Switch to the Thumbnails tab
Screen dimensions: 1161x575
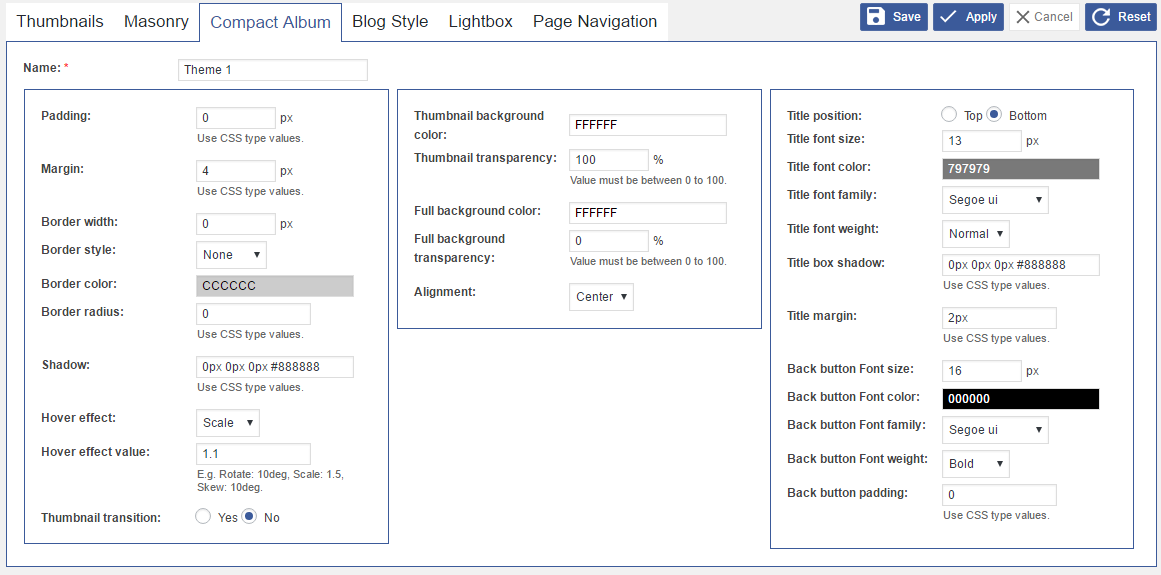pos(60,21)
